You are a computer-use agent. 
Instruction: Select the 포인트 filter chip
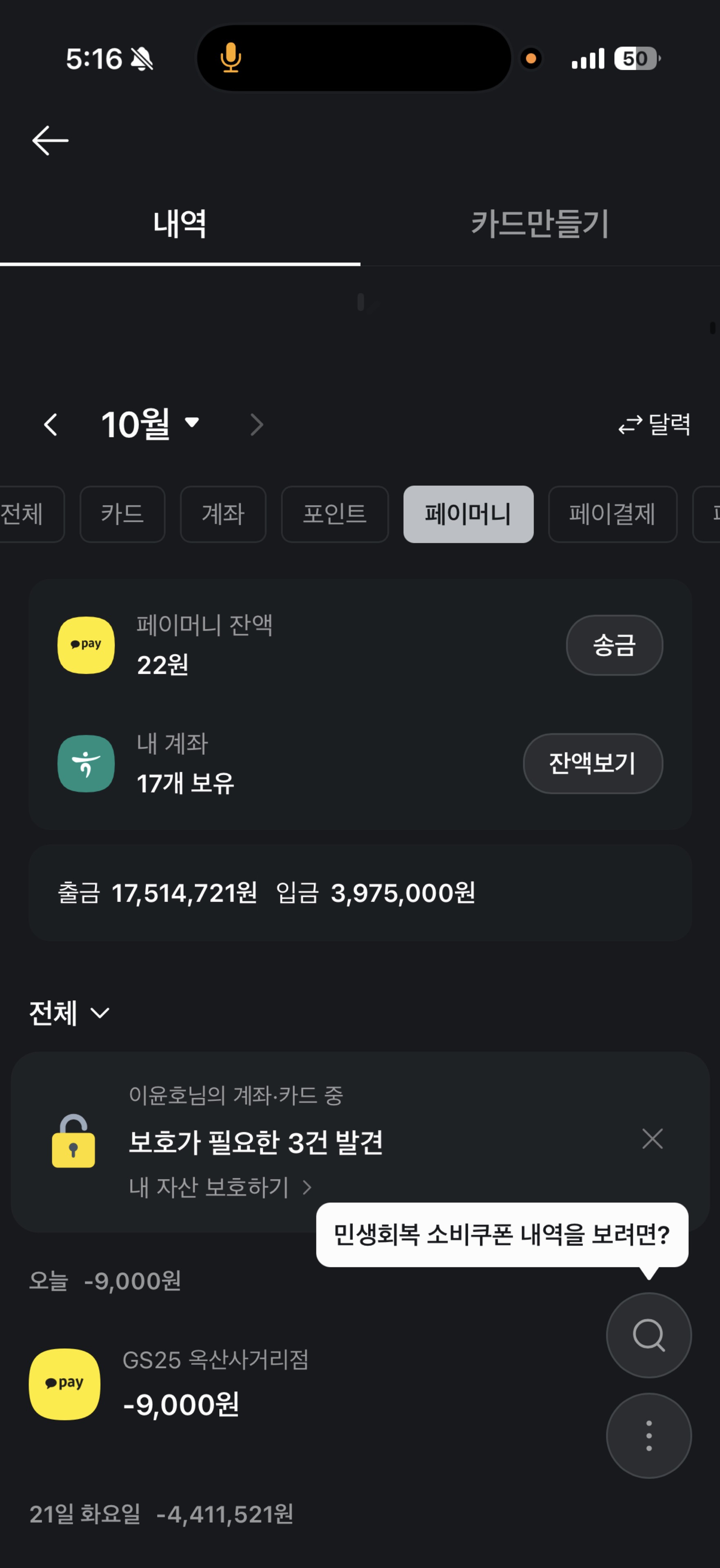click(x=335, y=514)
